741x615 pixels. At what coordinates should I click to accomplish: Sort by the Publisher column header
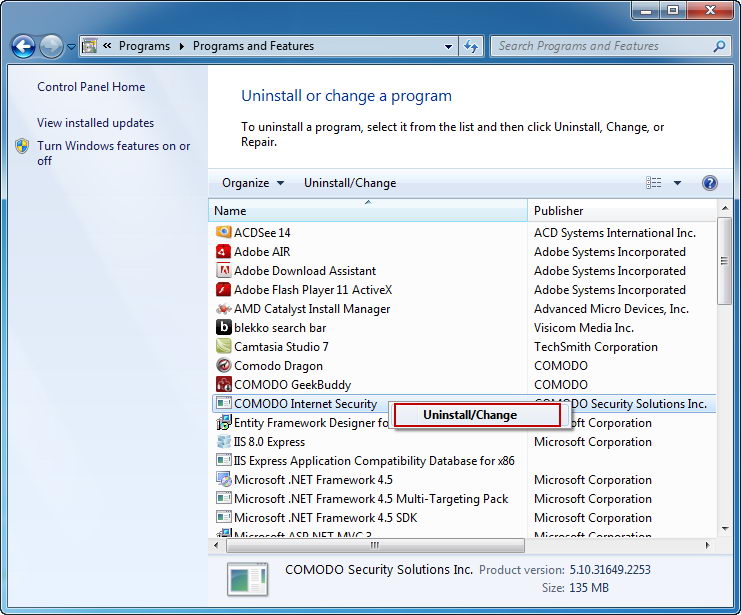pos(622,210)
